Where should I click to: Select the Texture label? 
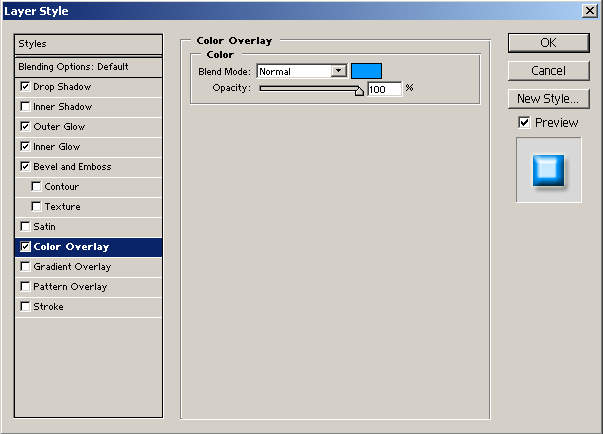[62, 207]
